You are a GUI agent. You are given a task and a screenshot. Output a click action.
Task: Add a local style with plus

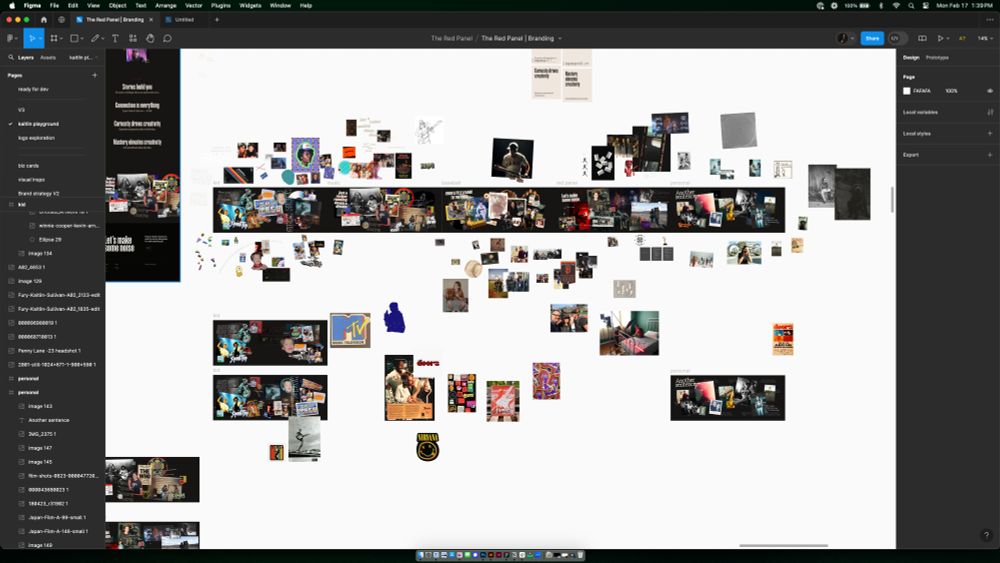990,133
